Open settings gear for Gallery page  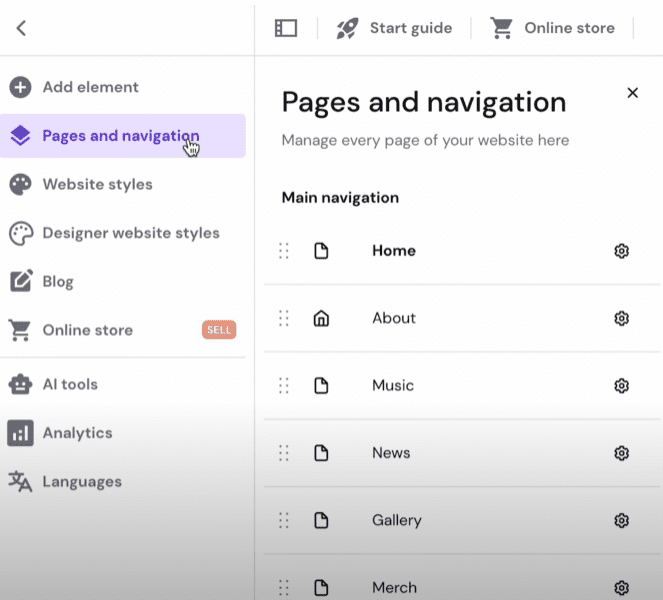pos(621,520)
